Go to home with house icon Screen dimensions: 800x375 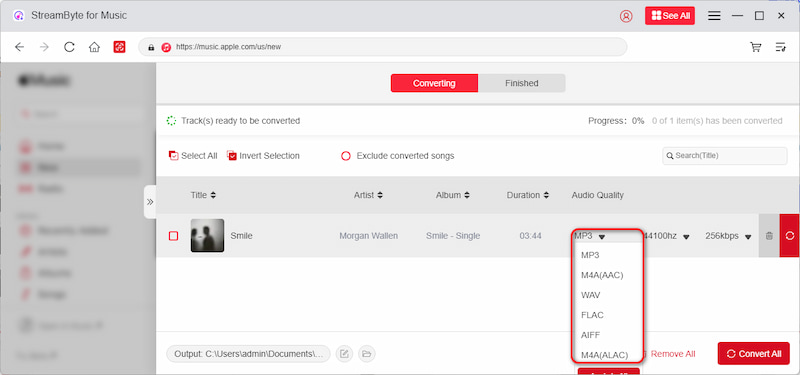pyautogui.click(x=94, y=47)
